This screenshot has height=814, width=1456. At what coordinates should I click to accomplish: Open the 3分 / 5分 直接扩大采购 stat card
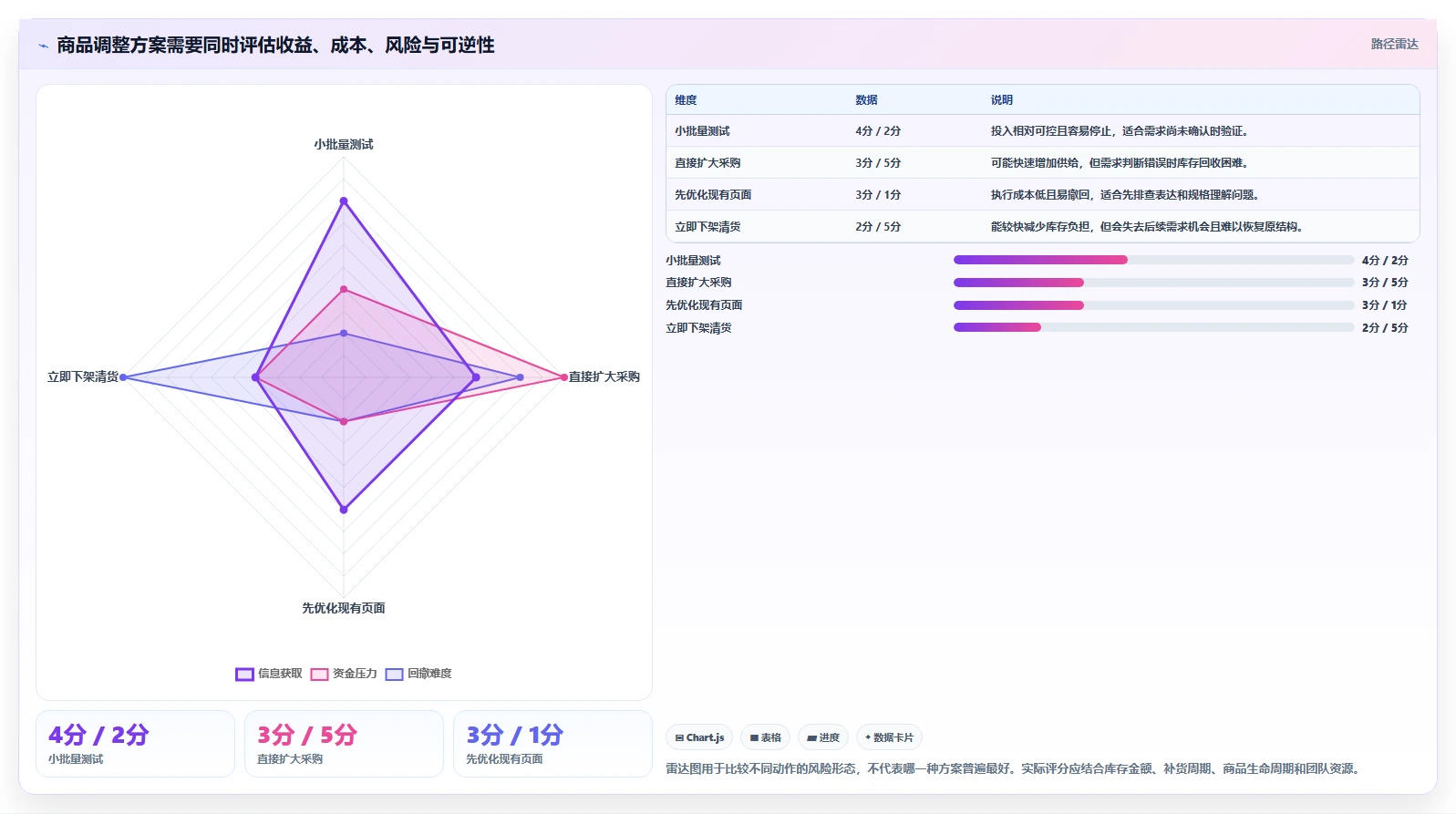tap(344, 744)
